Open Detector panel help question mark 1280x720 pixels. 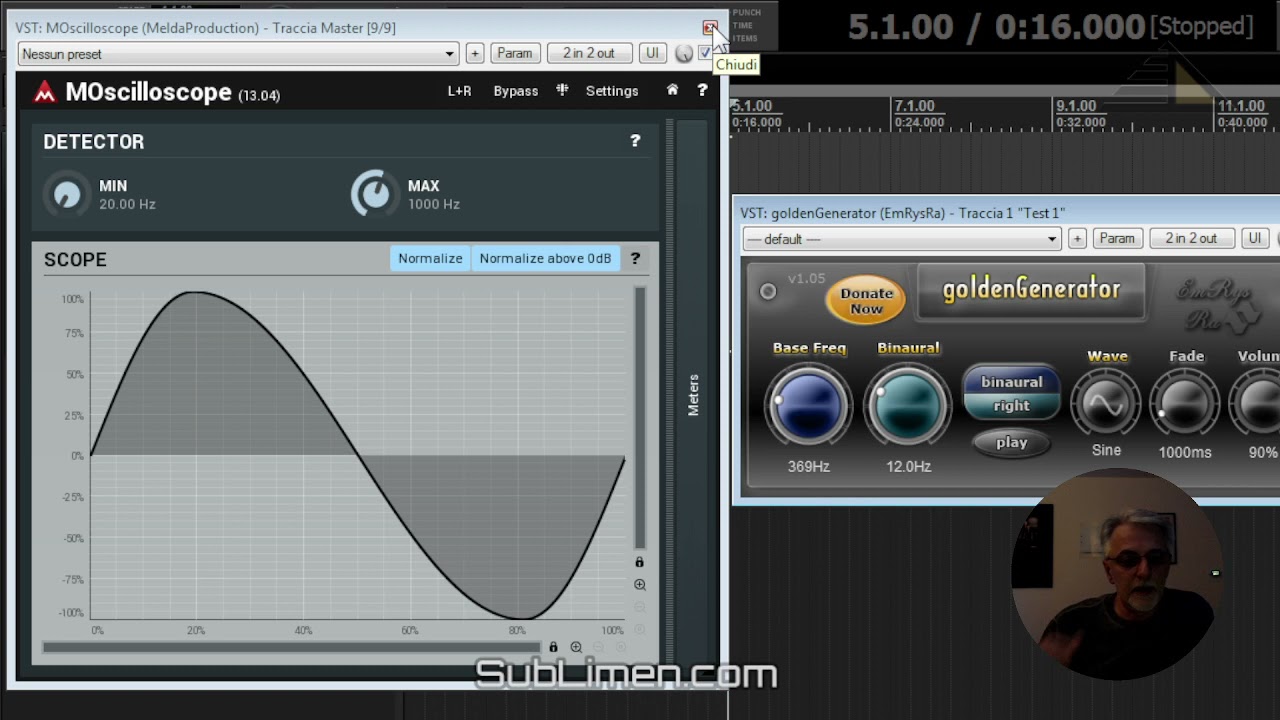tap(635, 141)
